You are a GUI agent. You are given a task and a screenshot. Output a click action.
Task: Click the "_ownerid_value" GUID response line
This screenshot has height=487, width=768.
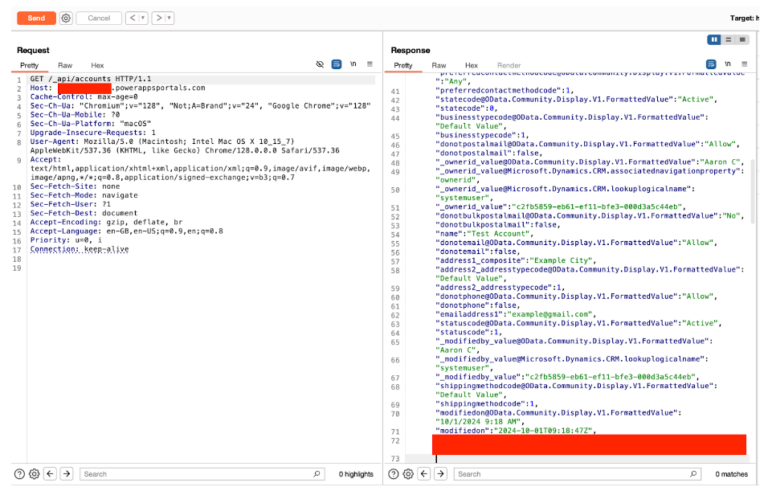click(560, 207)
